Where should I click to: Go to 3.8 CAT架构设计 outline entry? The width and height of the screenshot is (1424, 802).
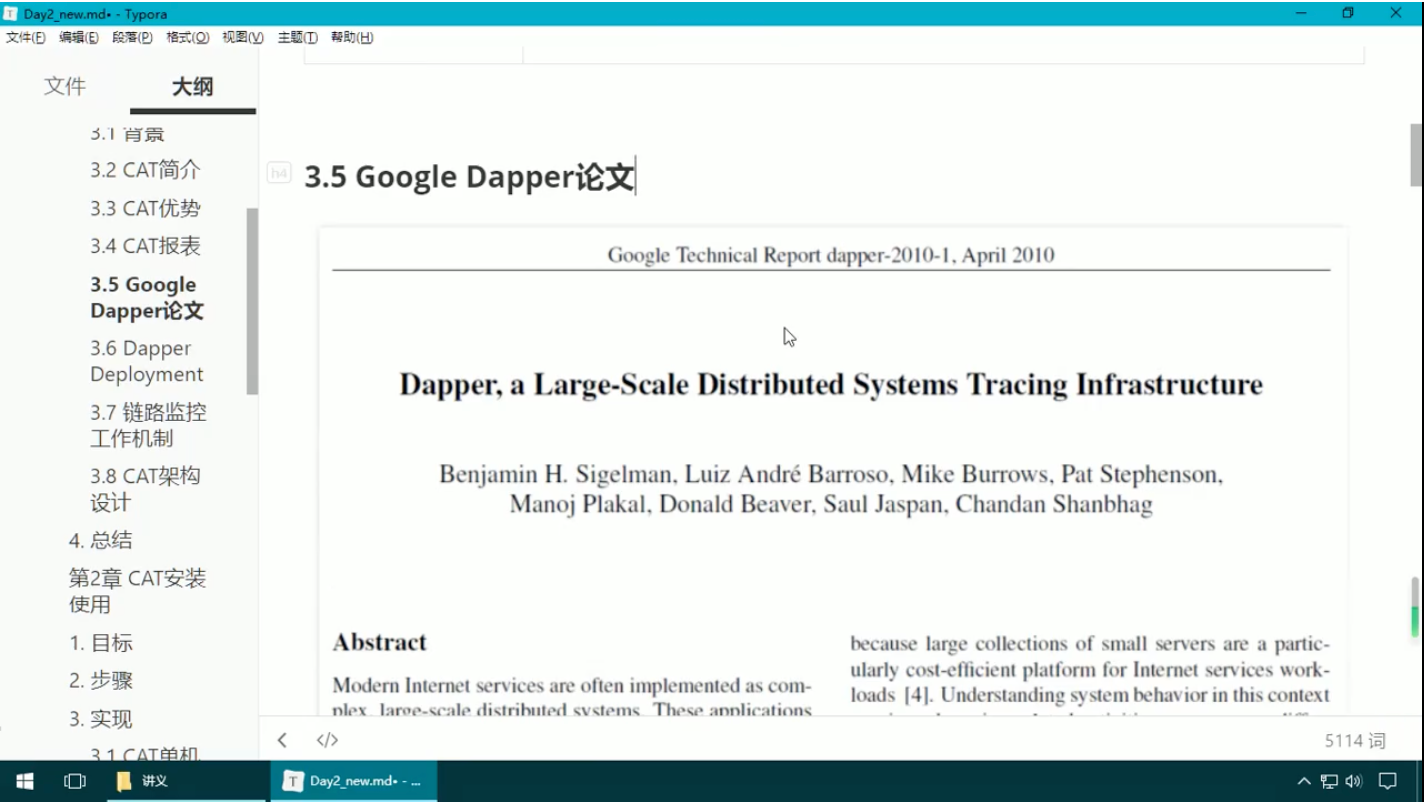tap(145, 489)
